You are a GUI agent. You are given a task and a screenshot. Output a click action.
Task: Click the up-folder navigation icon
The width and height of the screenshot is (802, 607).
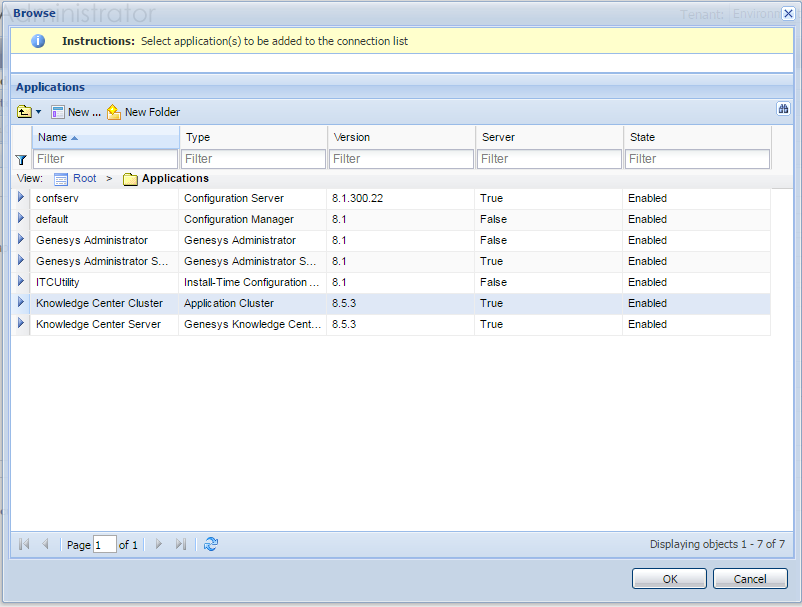(x=24, y=112)
